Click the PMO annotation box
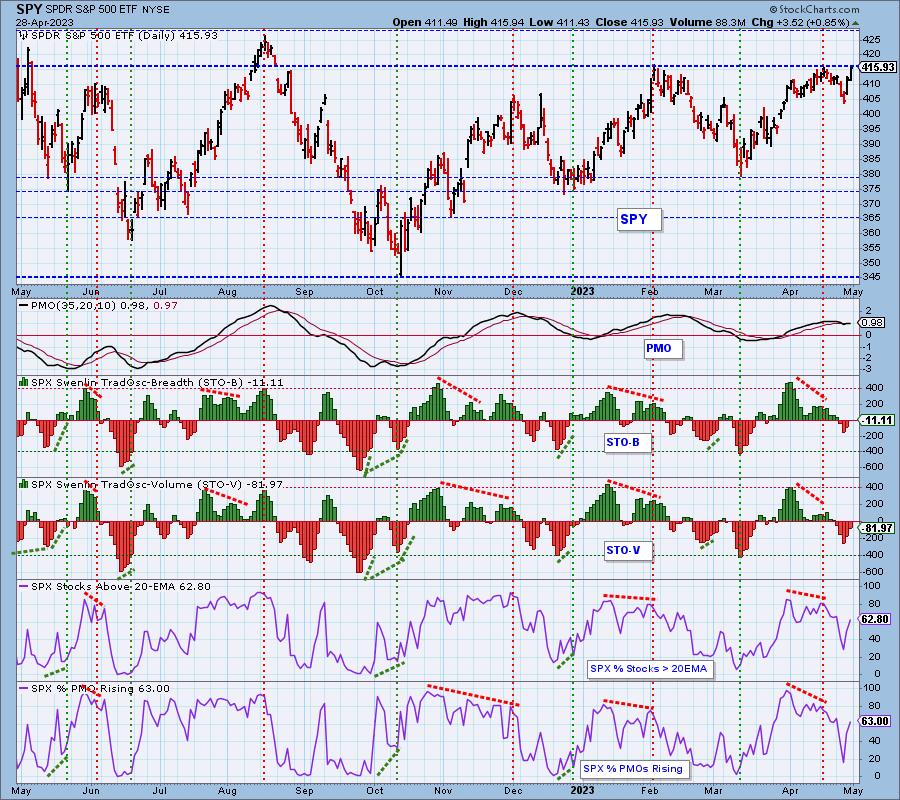 tap(663, 348)
